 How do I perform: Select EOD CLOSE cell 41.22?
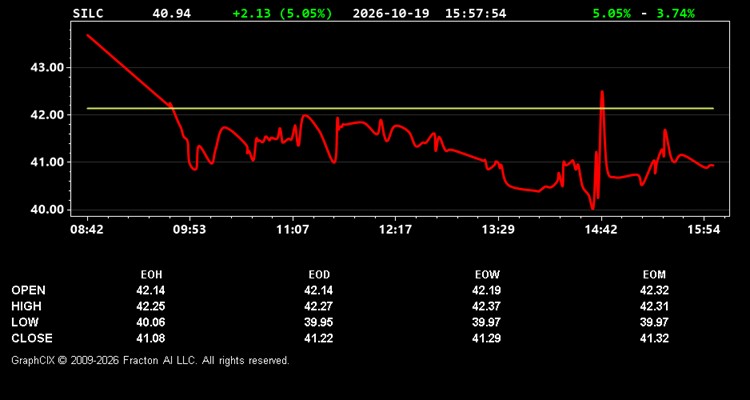coord(319,338)
